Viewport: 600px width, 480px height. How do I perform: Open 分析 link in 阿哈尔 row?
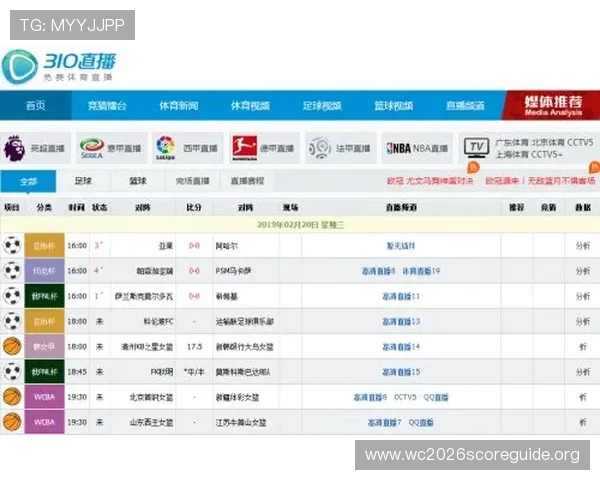tap(583, 246)
